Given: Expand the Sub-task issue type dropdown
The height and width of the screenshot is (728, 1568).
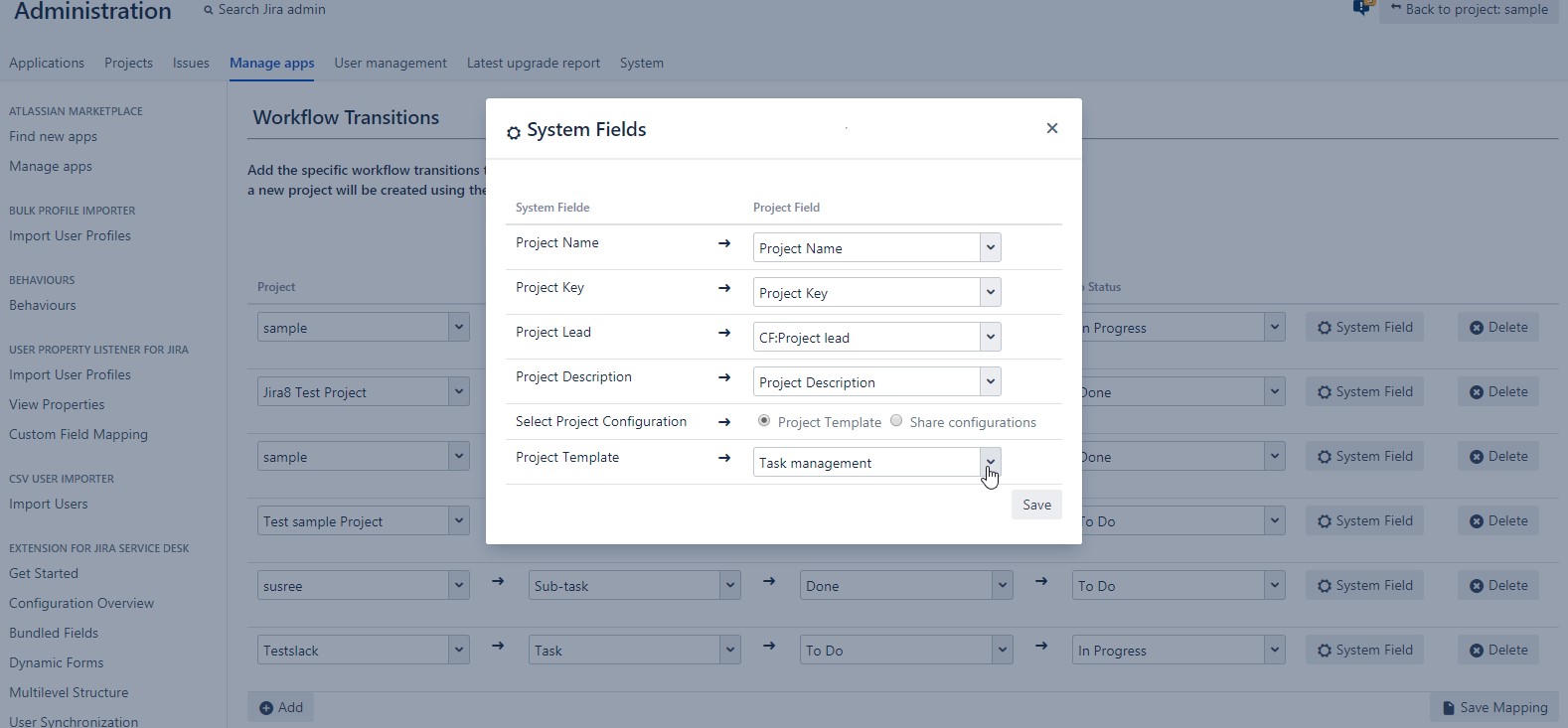Looking at the screenshot, I should coord(635,585).
